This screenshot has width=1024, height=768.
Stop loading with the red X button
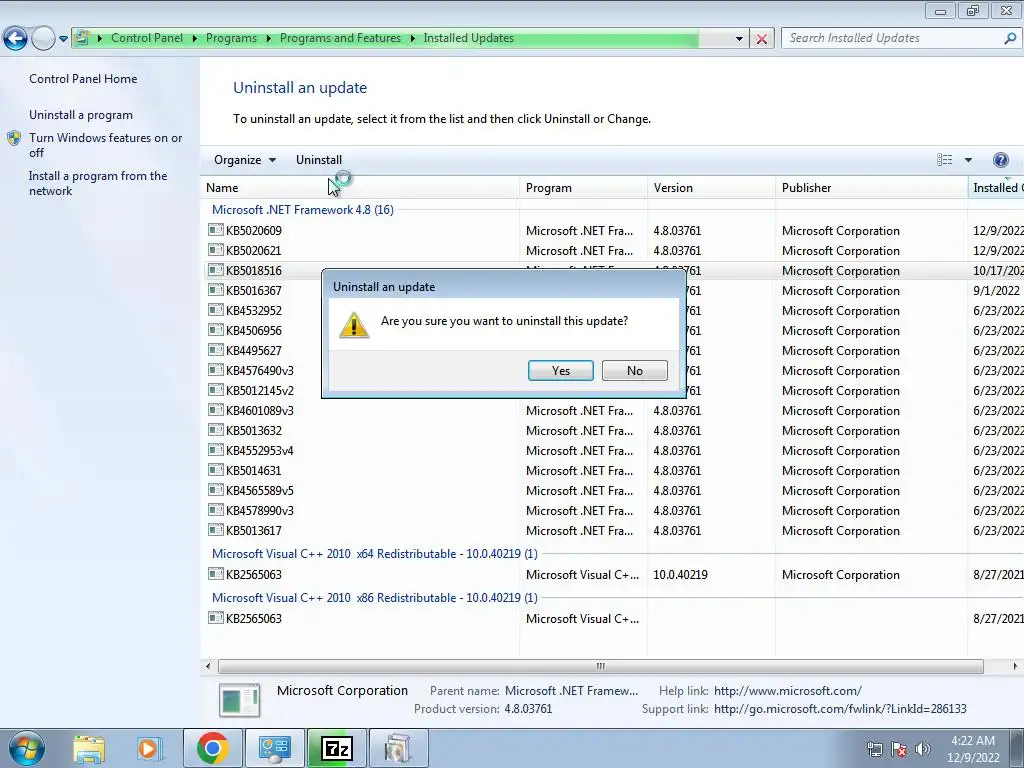(x=761, y=39)
